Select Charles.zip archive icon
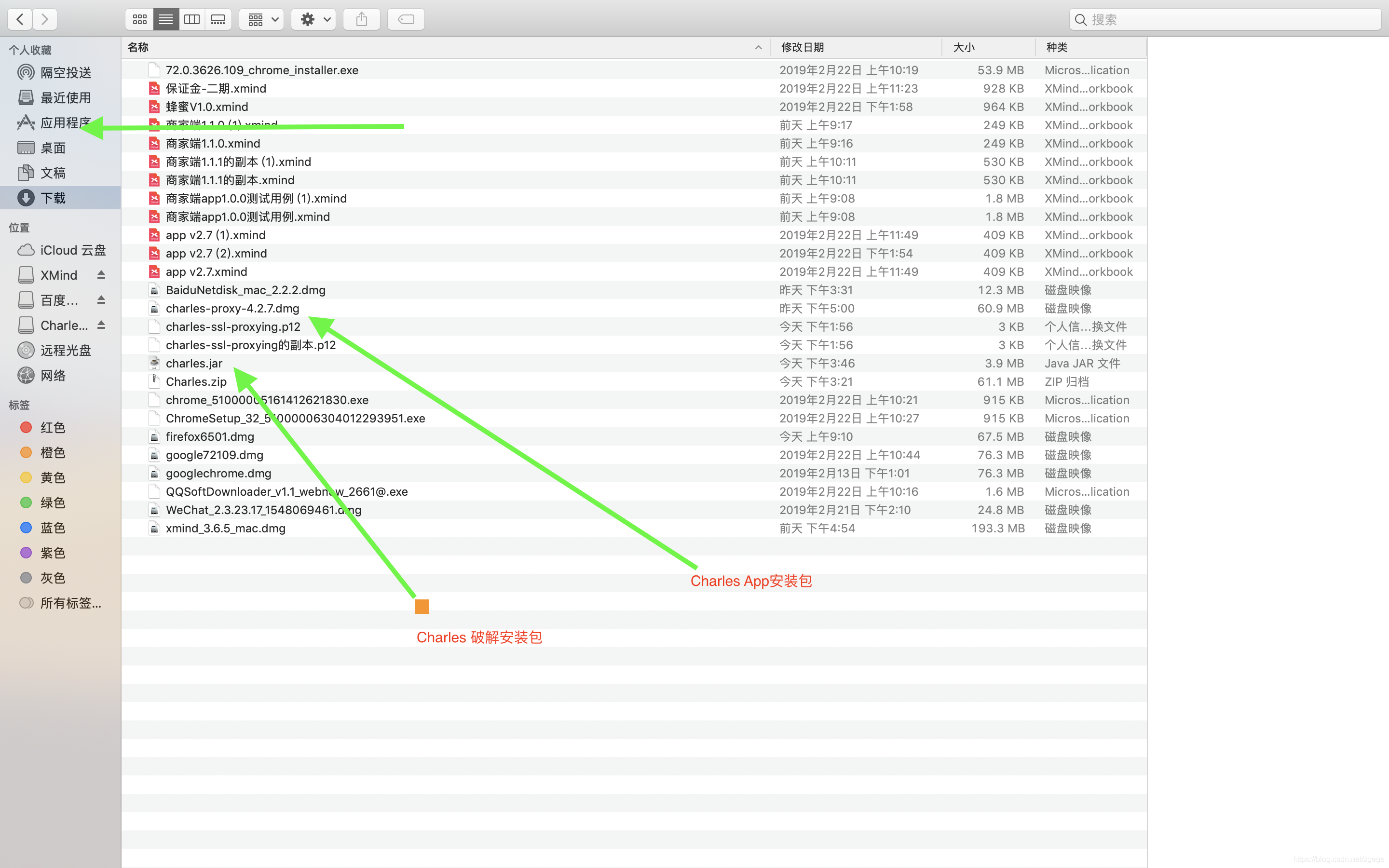Screen dimensions: 1389x868 [154, 382]
